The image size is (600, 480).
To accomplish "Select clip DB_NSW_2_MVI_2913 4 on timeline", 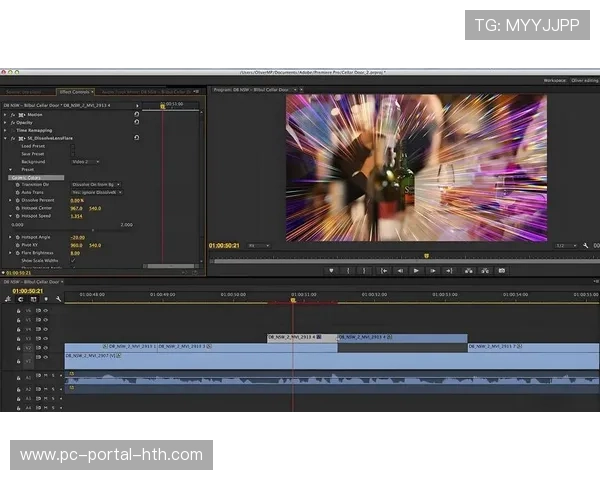I will 302,337.
